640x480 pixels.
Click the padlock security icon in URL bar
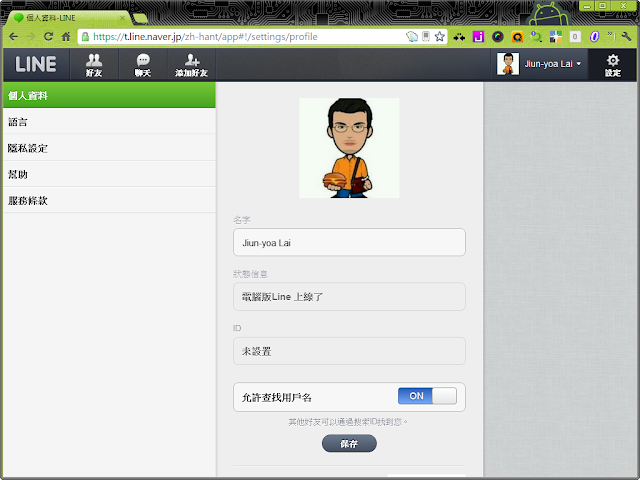tap(85, 37)
